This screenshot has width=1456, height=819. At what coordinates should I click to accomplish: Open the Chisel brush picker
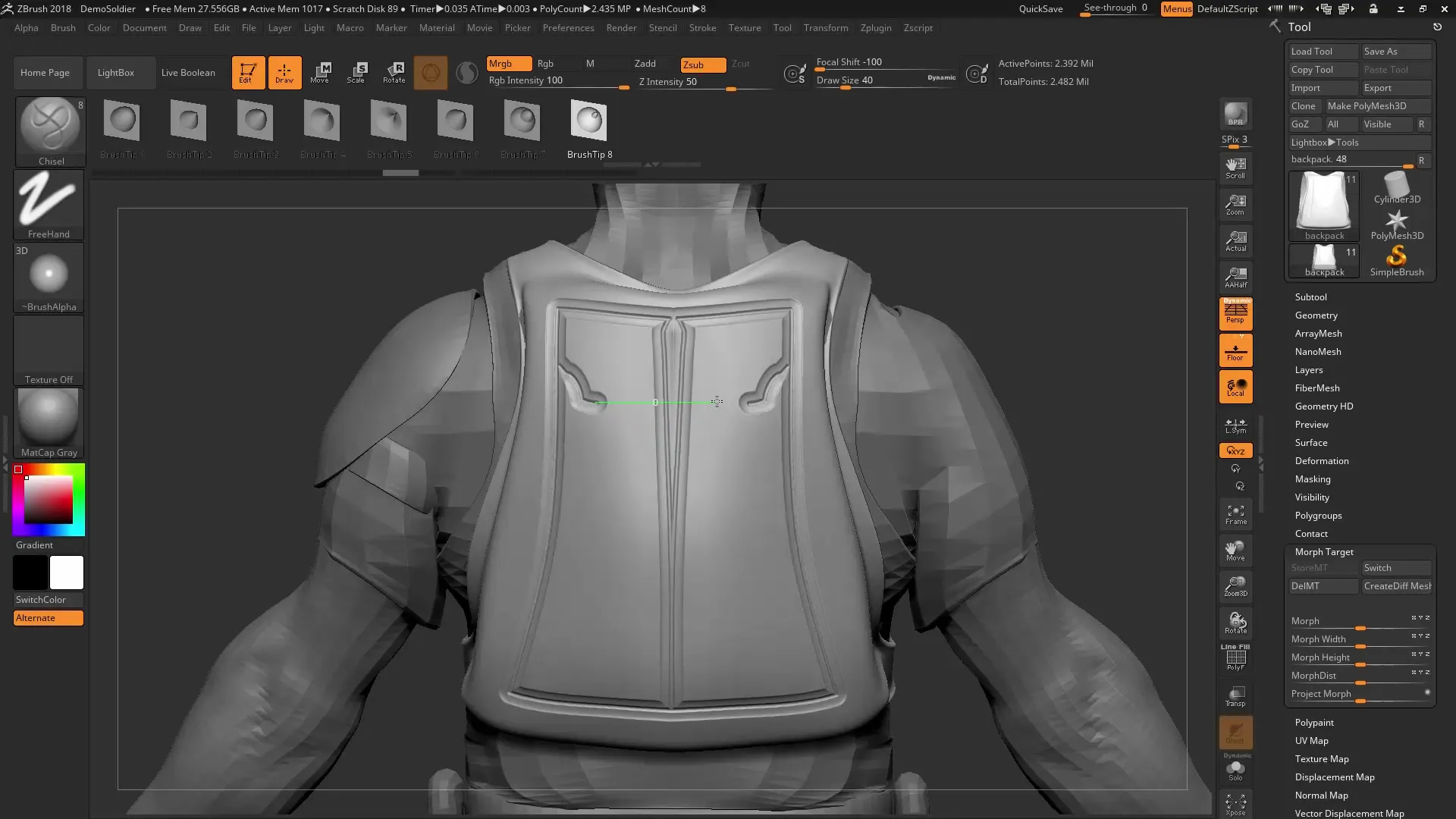tap(50, 132)
